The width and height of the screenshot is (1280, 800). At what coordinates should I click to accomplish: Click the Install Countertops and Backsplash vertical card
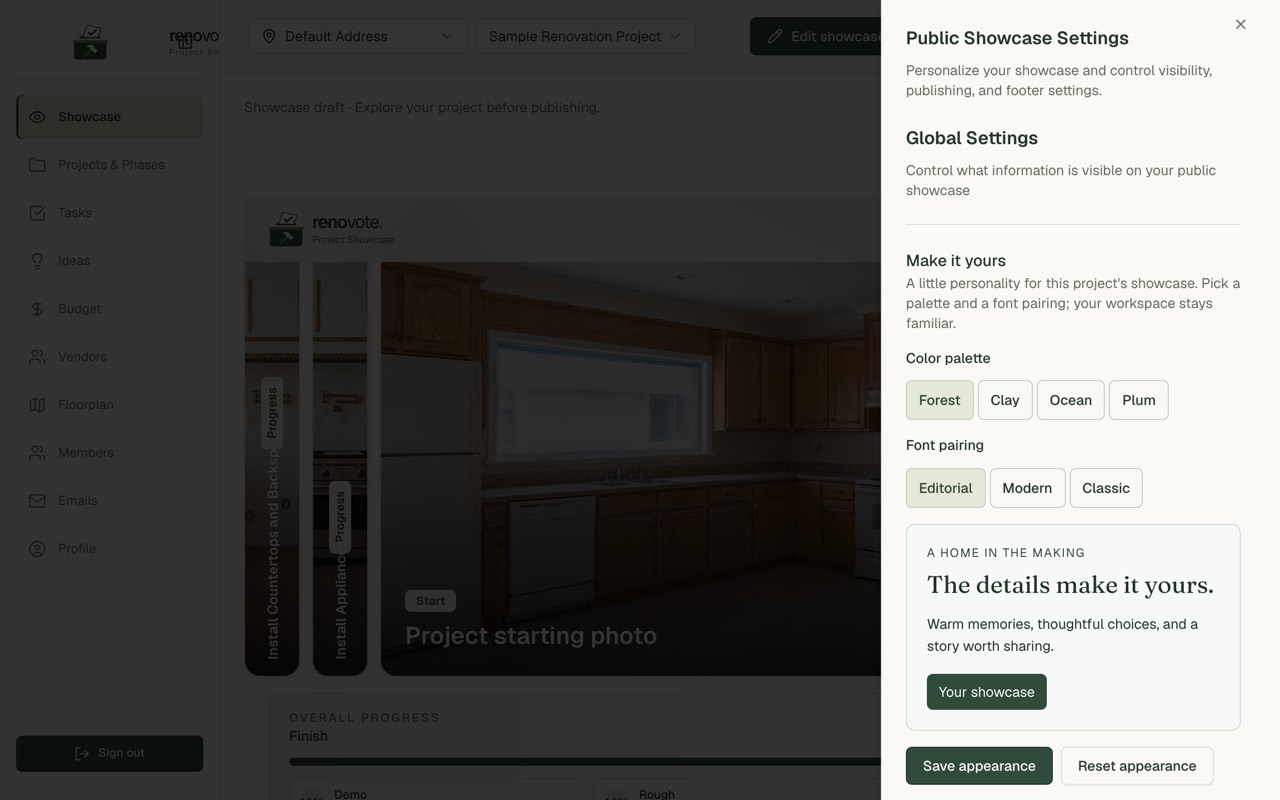click(272, 469)
